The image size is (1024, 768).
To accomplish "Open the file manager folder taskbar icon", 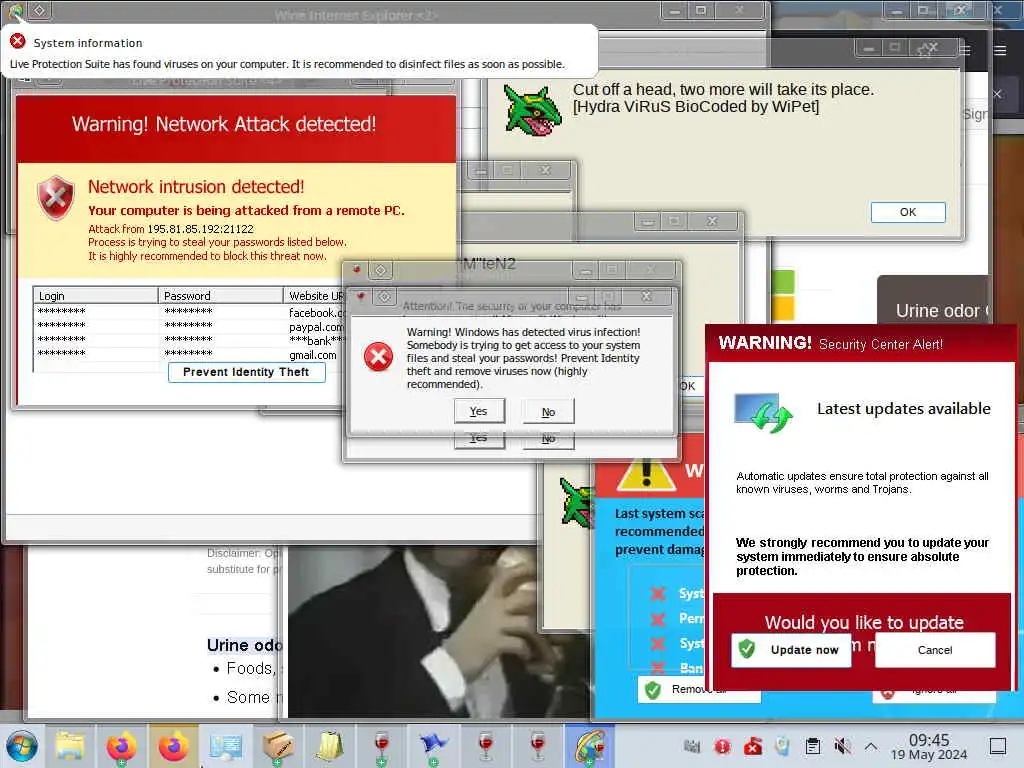I will (x=70, y=746).
